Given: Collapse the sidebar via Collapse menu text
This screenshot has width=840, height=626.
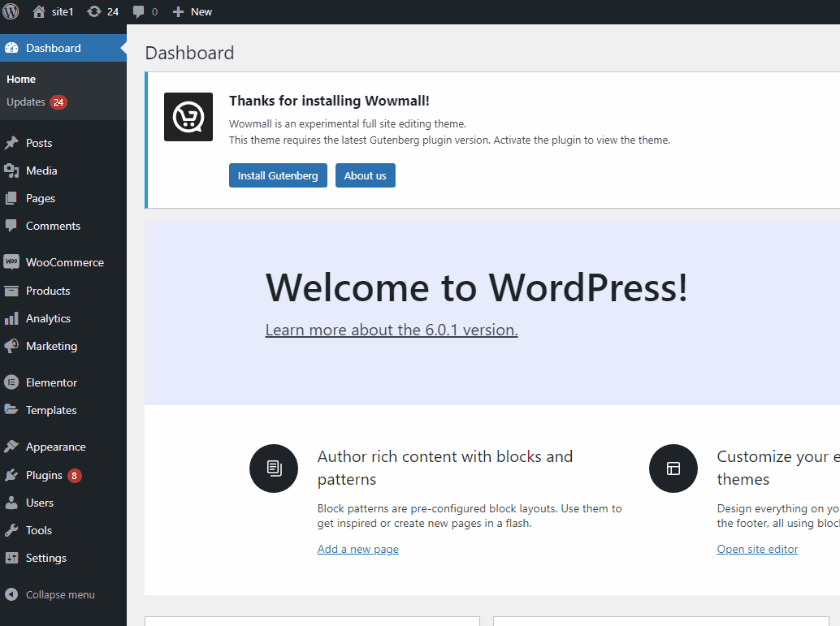Looking at the screenshot, I should (x=60, y=595).
